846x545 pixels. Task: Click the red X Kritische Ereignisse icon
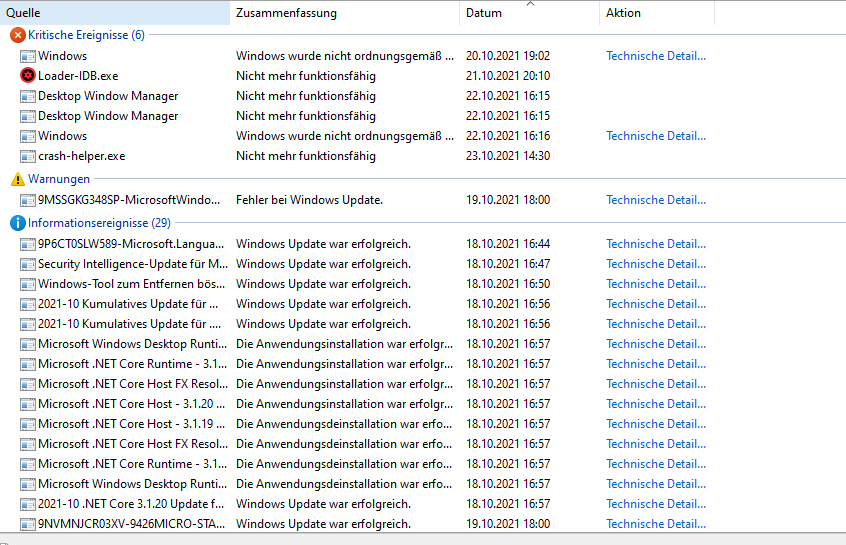pos(18,35)
